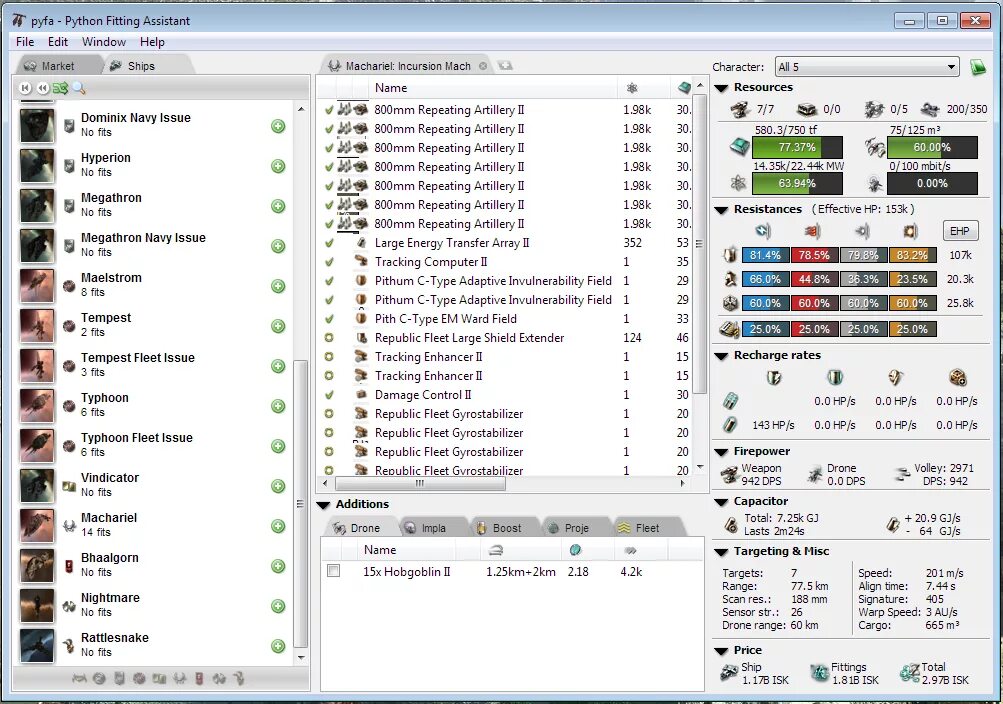1003x704 pixels.
Task: Click the CPU column header icon
Action: pos(684,88)
